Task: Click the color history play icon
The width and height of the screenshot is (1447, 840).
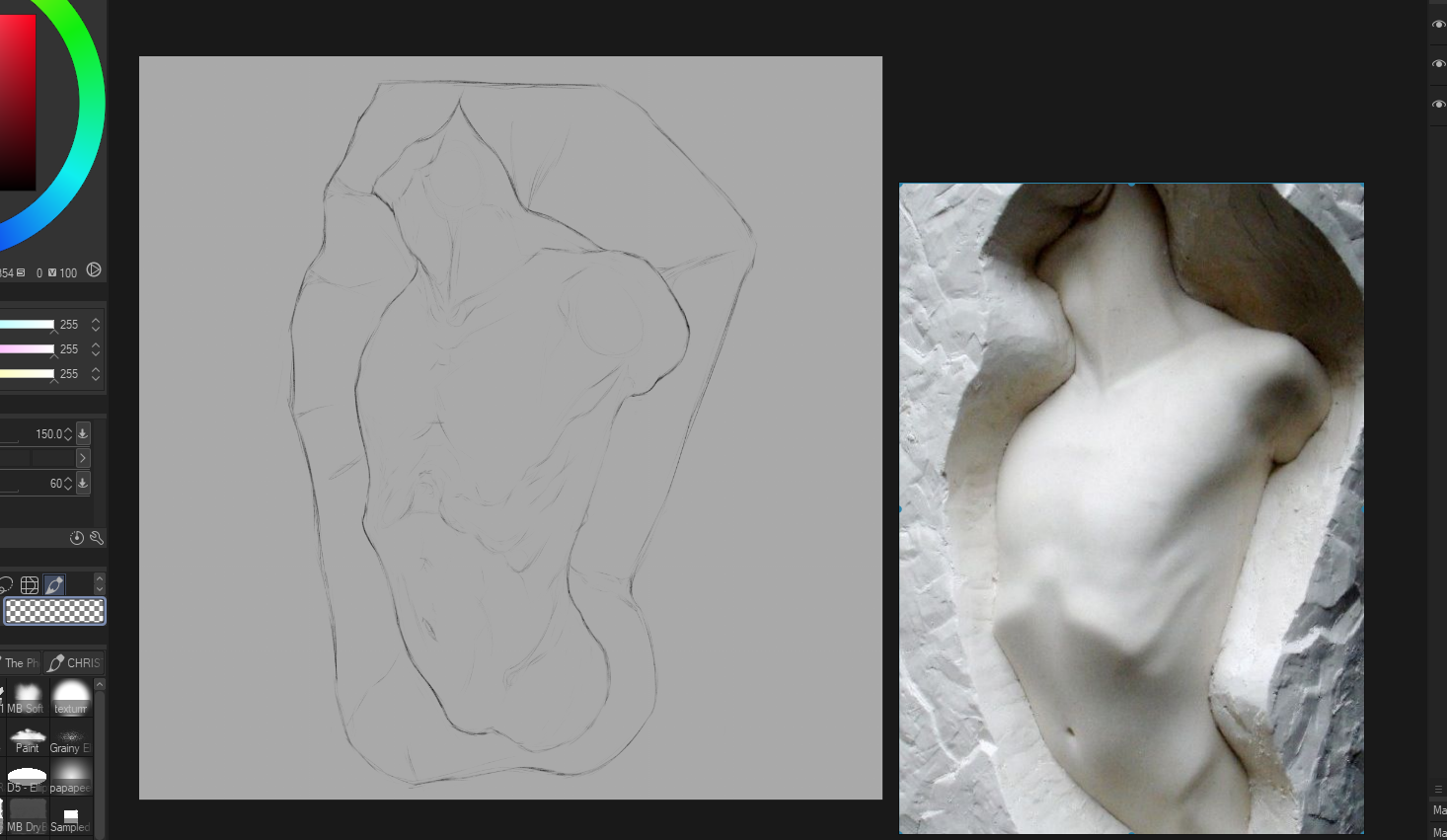Action: coord(94,269)
